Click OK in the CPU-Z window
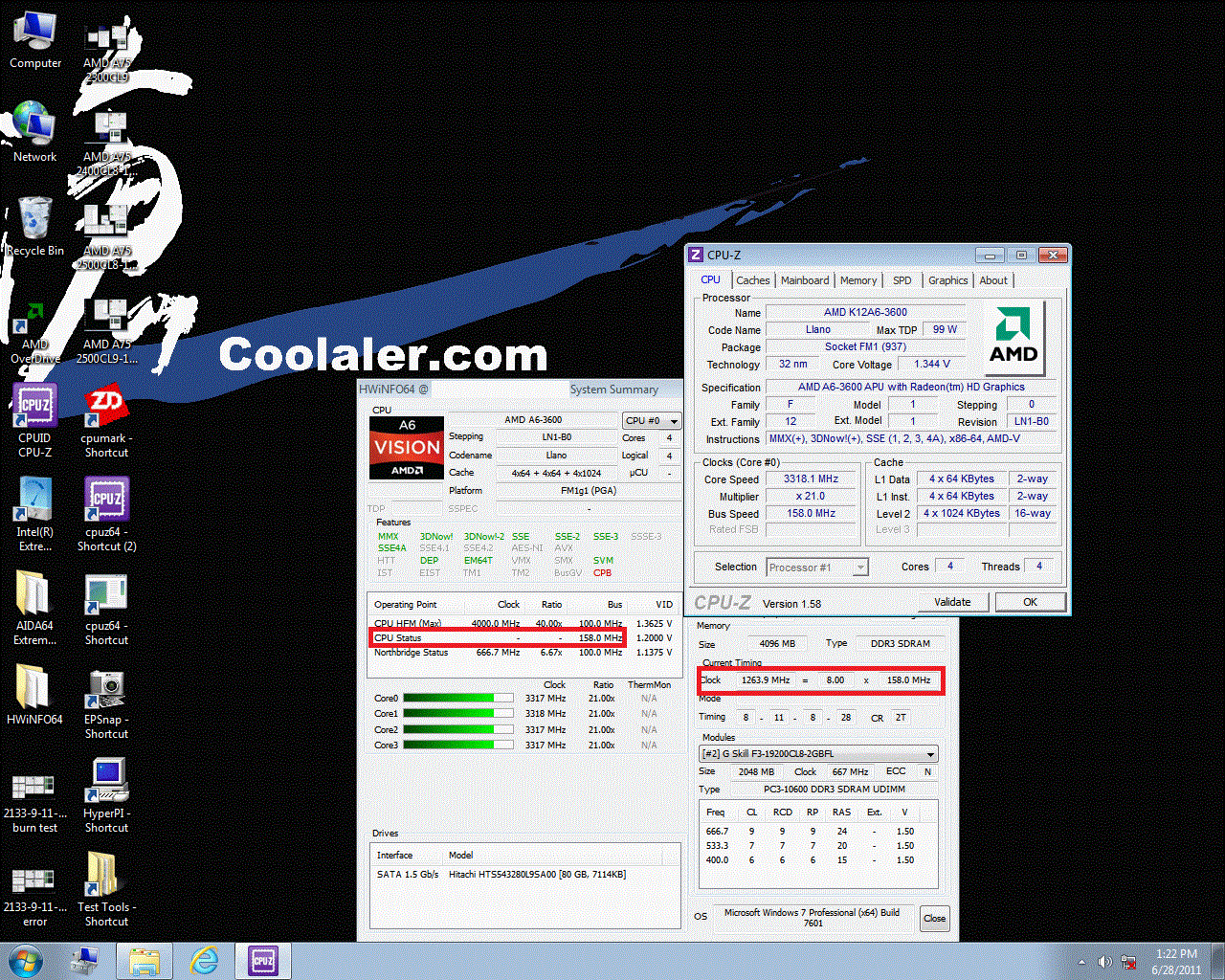The image size is (1225, 980). tap(1031, 602)
